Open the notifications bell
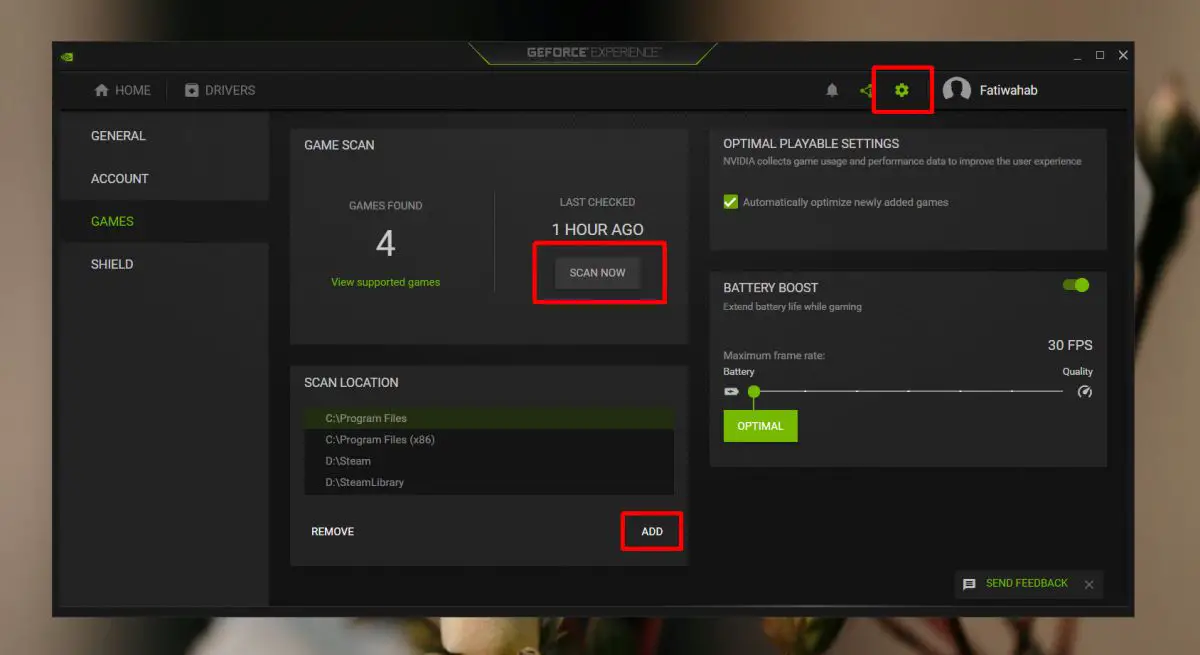 (x=832, y=90)
